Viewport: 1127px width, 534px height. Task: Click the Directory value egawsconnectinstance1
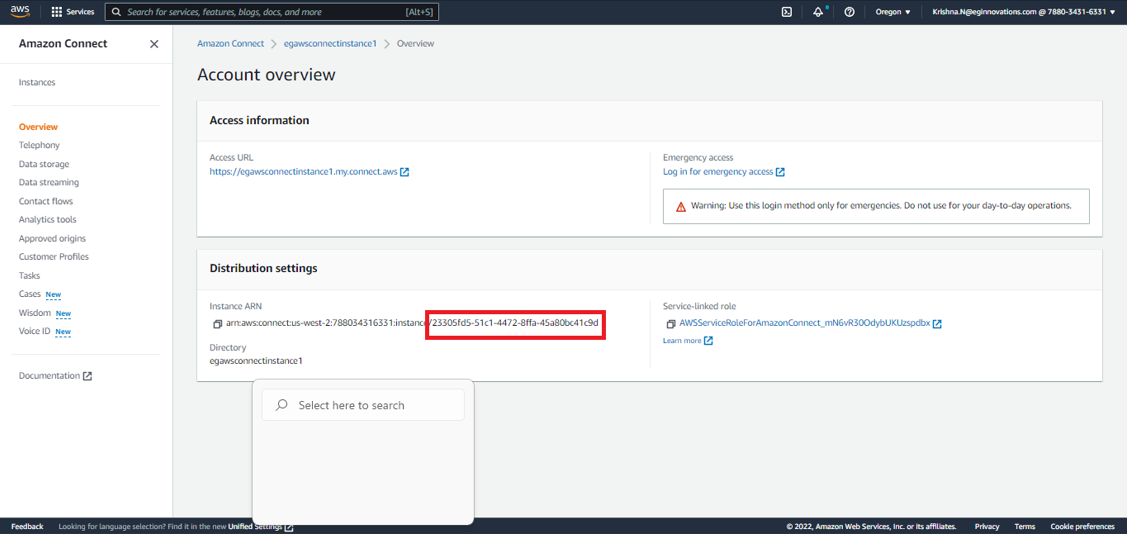(256, 361)
